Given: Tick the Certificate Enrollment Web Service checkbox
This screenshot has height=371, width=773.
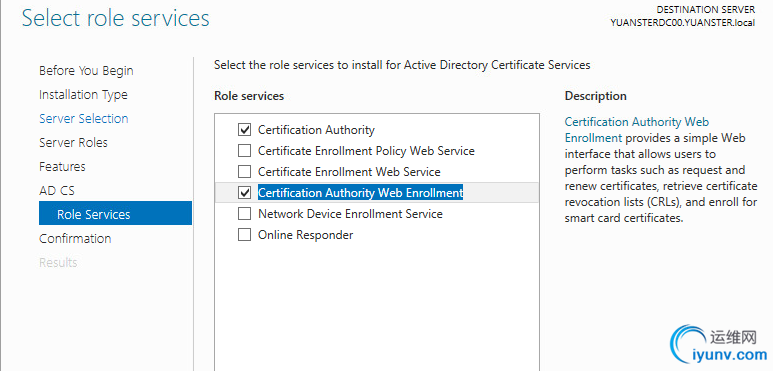Looking at the screenshot, I should (245, 171).
